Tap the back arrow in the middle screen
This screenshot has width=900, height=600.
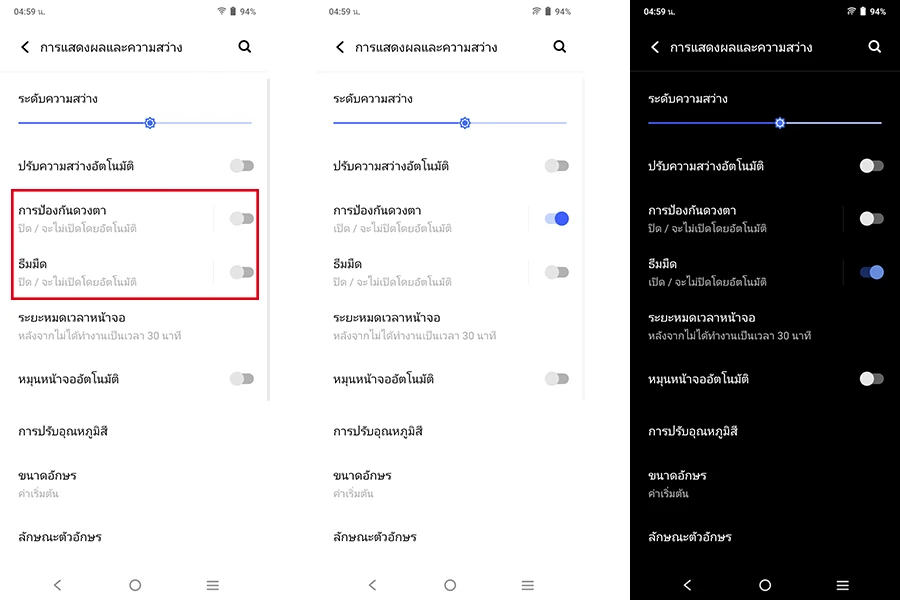pyautogui.click(x=340, y=47)
